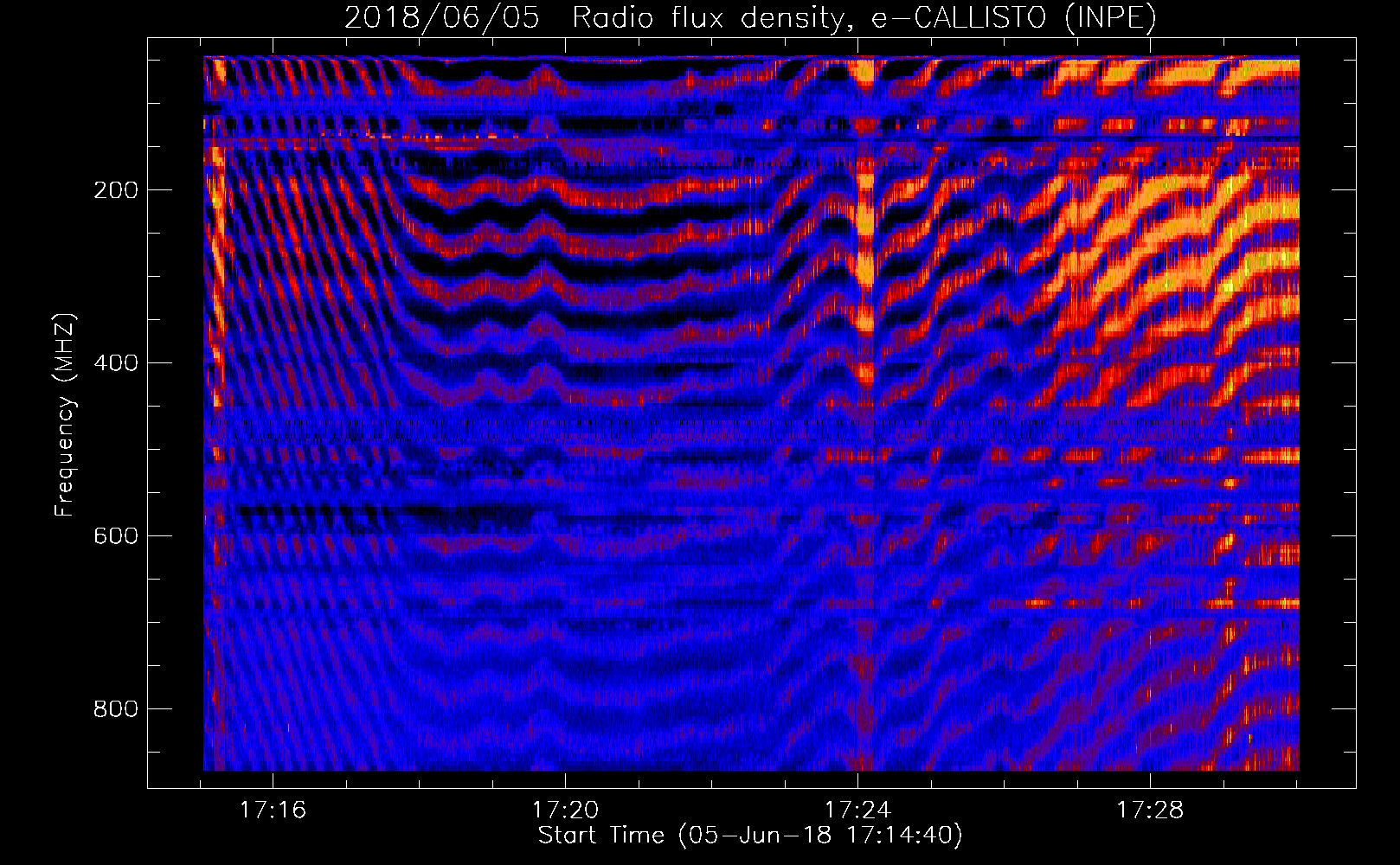Click the 17:16 time tick label
This screenshot has width=1400, height=865.
(273, 811)
